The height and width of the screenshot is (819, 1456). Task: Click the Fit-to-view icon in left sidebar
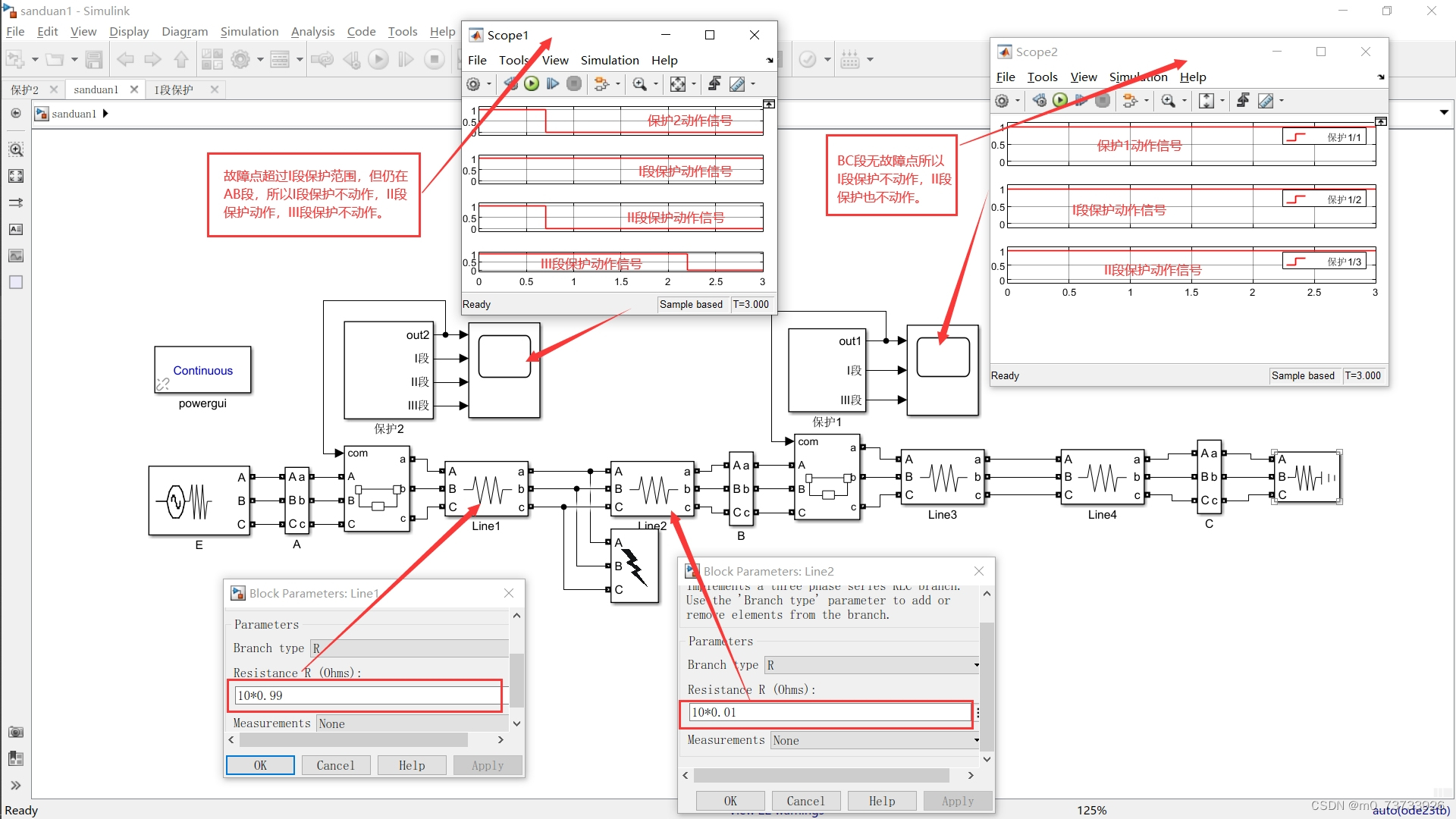coord(15,176)
